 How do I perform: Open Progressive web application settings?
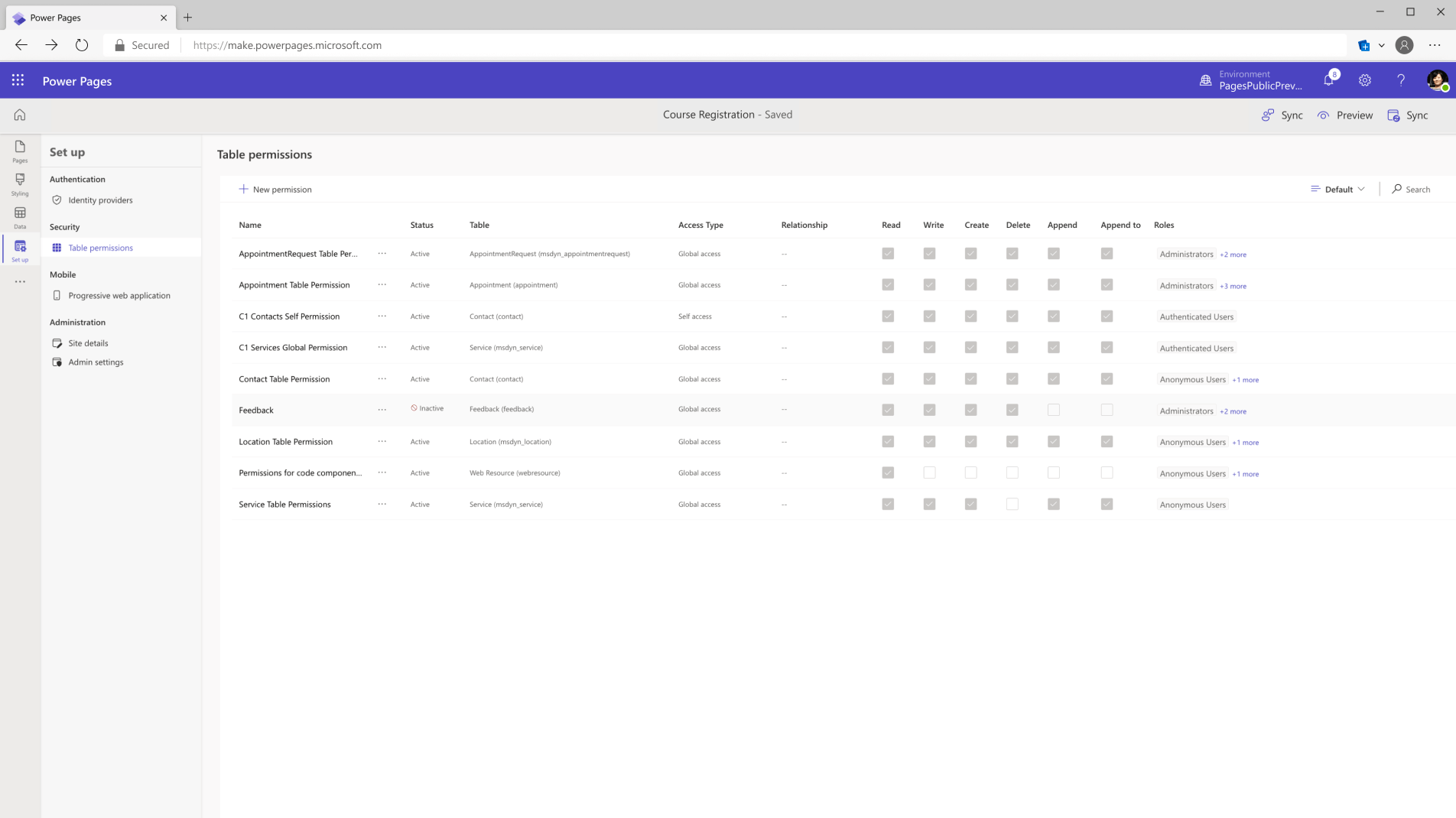tap(119, 296)
